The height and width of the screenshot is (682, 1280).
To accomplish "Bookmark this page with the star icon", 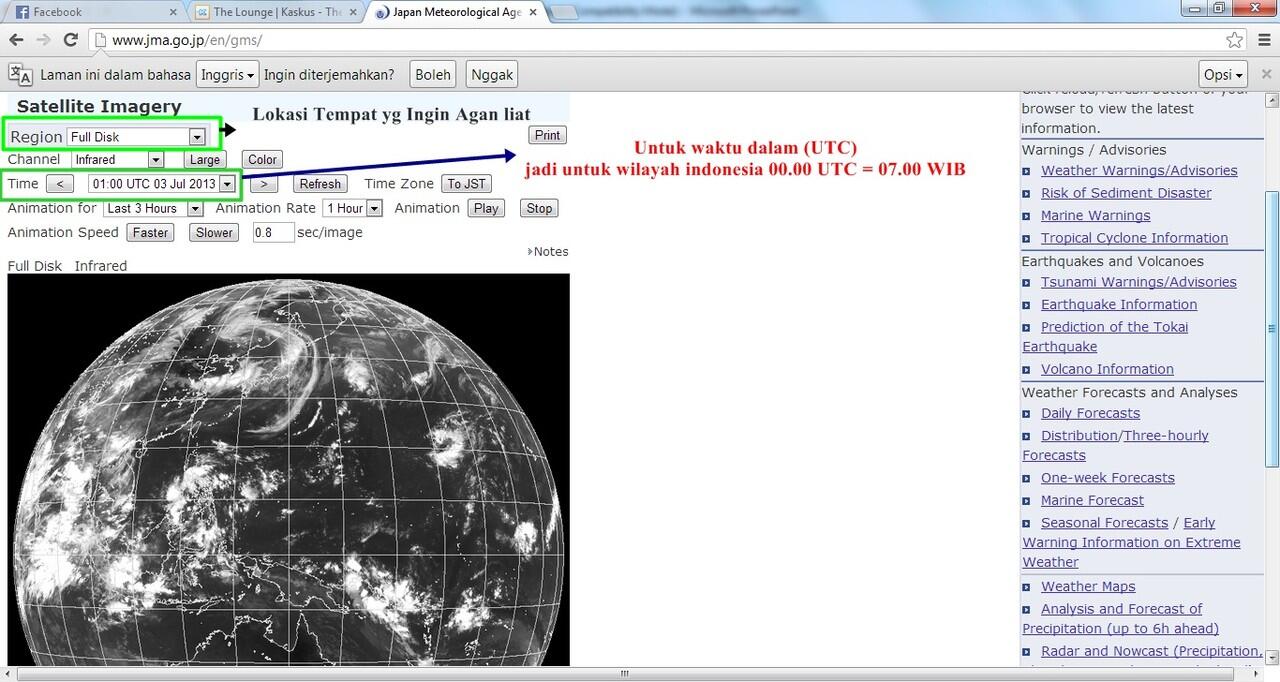I will click(1235, 40).
